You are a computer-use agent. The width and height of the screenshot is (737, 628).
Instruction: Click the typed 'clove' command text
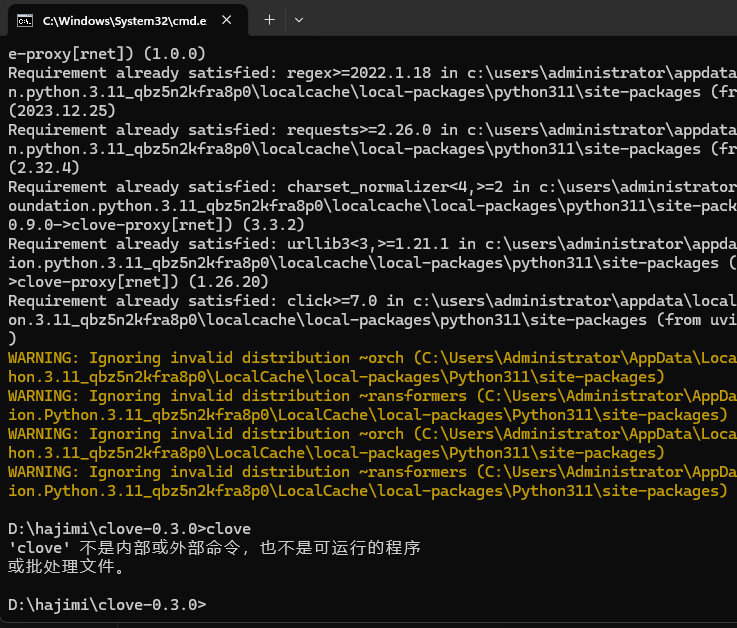229,529
